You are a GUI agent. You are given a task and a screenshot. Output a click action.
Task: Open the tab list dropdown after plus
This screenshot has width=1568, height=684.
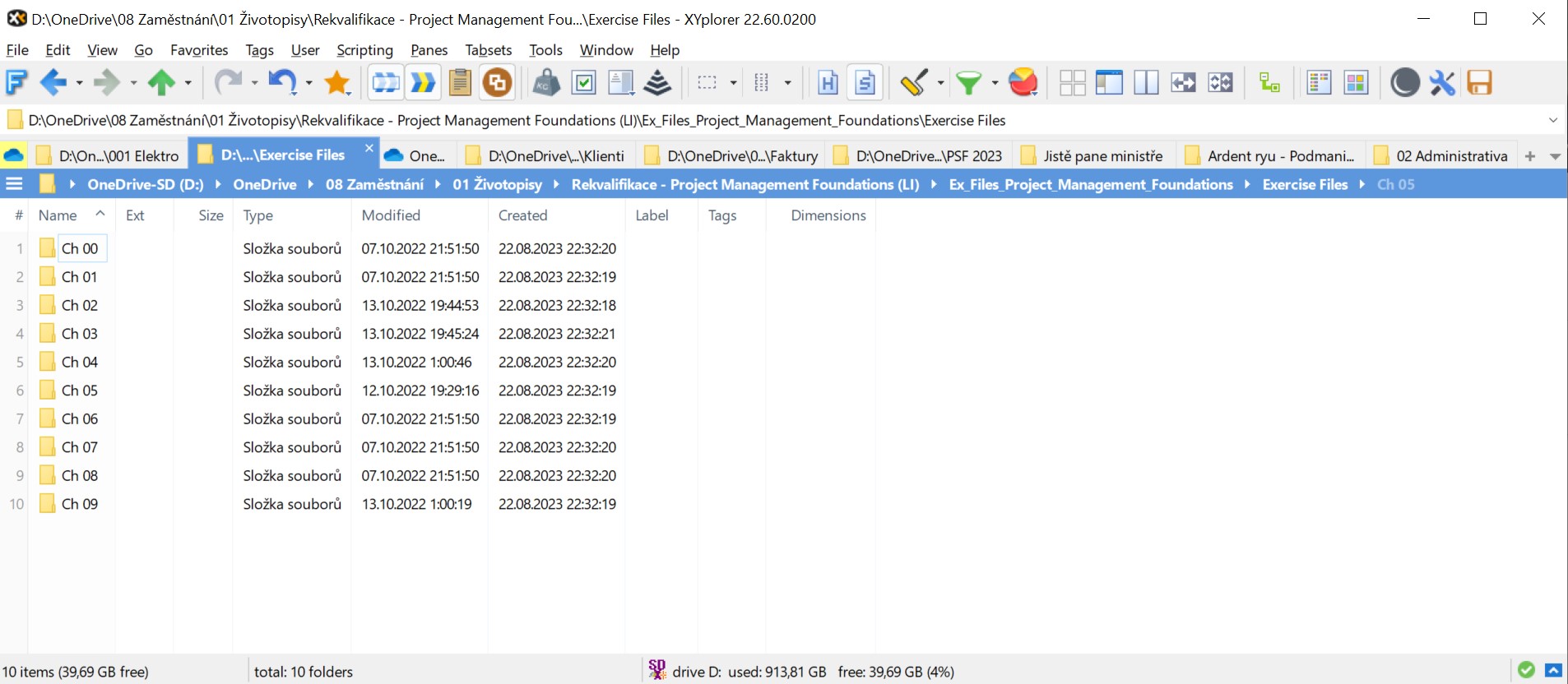(x=1555, y=155)
